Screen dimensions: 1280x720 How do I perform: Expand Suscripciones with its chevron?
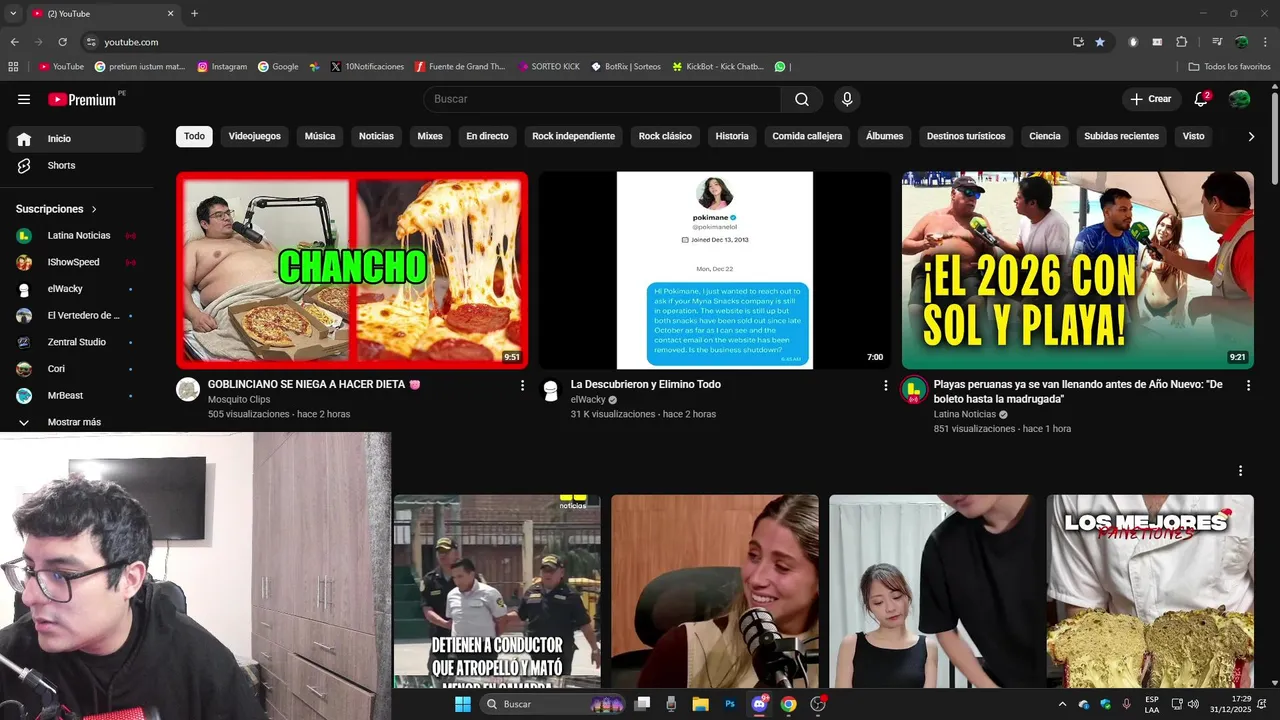(x=95, y=209)
